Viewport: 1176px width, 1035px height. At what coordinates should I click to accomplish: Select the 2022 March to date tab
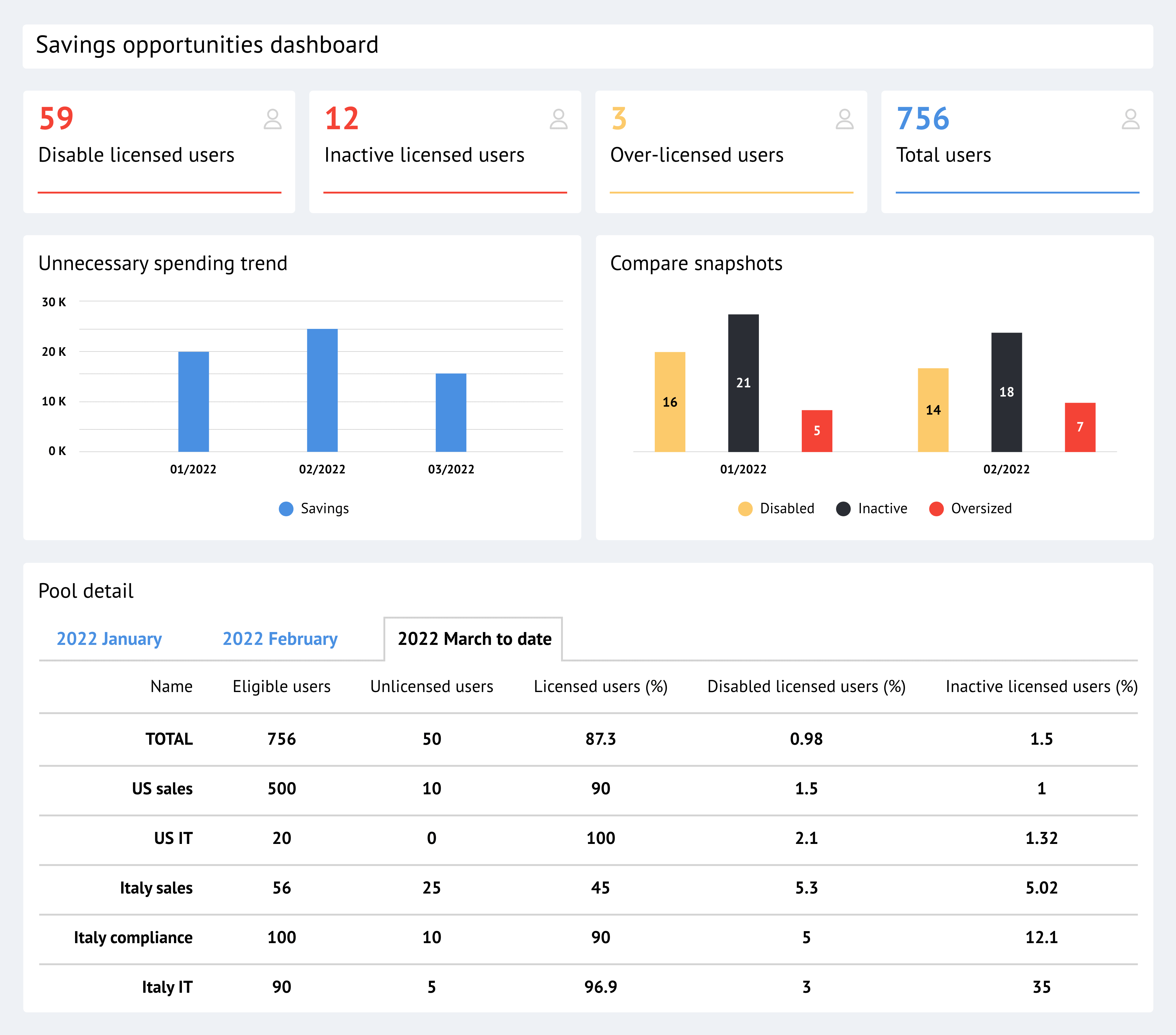click(474, 638)
